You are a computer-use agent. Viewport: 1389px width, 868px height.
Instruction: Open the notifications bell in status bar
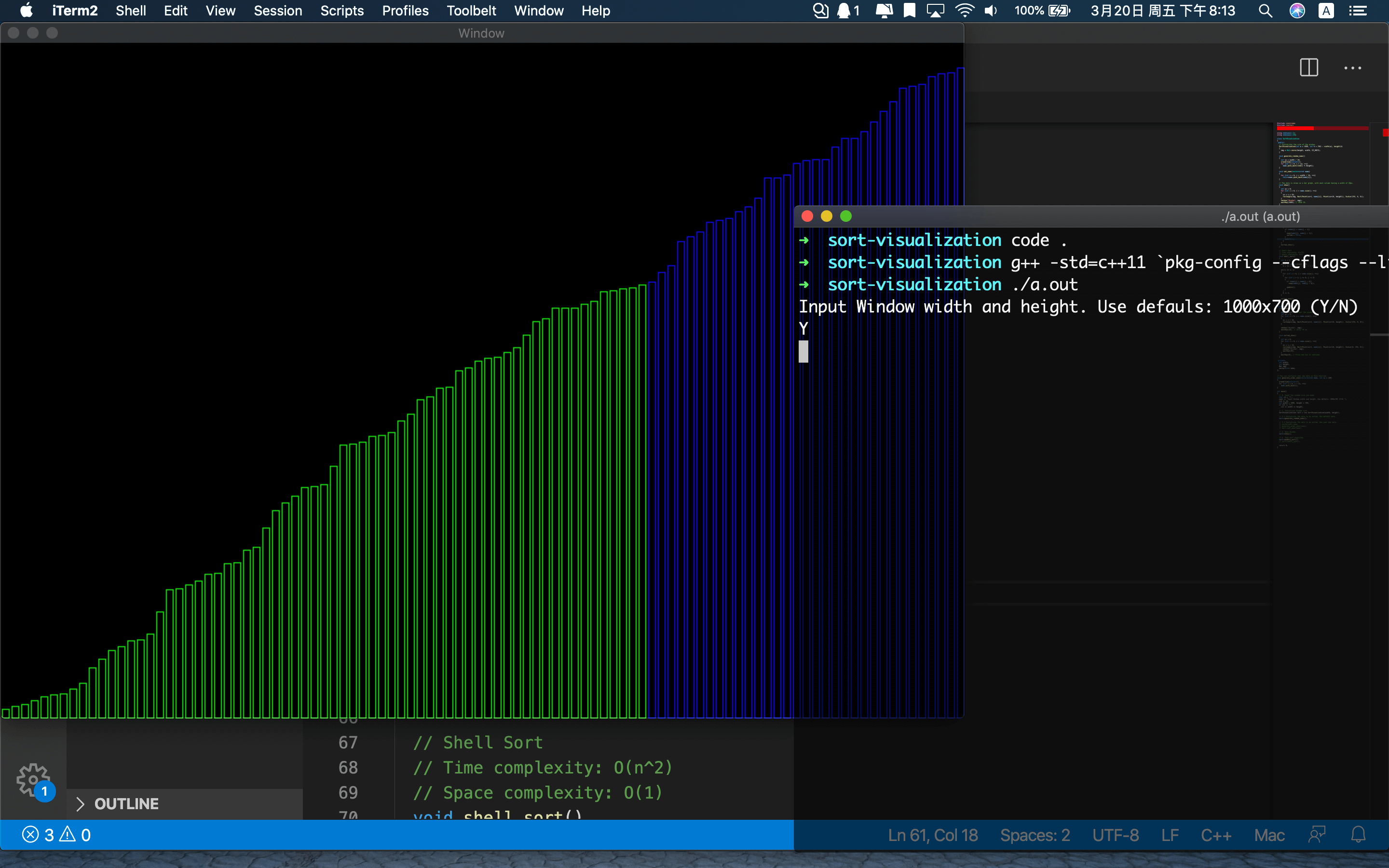click(1358, 835)
